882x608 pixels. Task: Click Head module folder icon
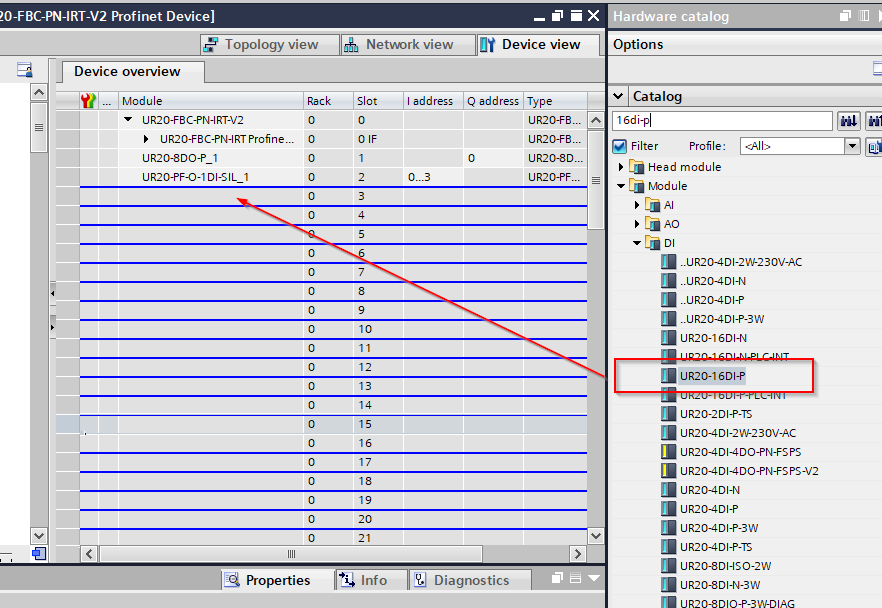point(636,166)
